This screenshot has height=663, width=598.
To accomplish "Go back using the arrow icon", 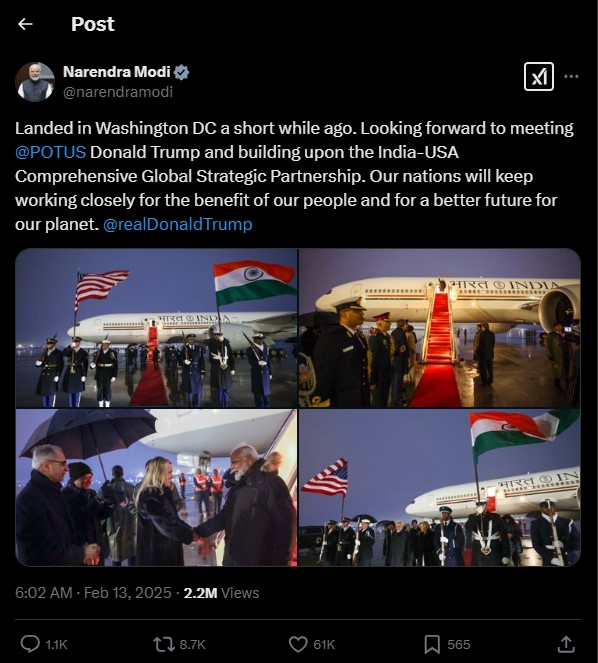I will click(x=25, y=24).
